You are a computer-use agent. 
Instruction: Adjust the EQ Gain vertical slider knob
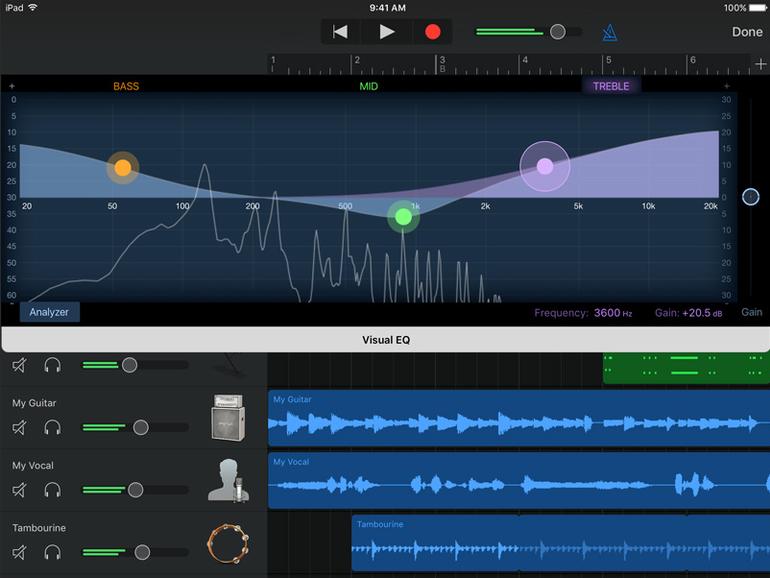coord(750,197)
